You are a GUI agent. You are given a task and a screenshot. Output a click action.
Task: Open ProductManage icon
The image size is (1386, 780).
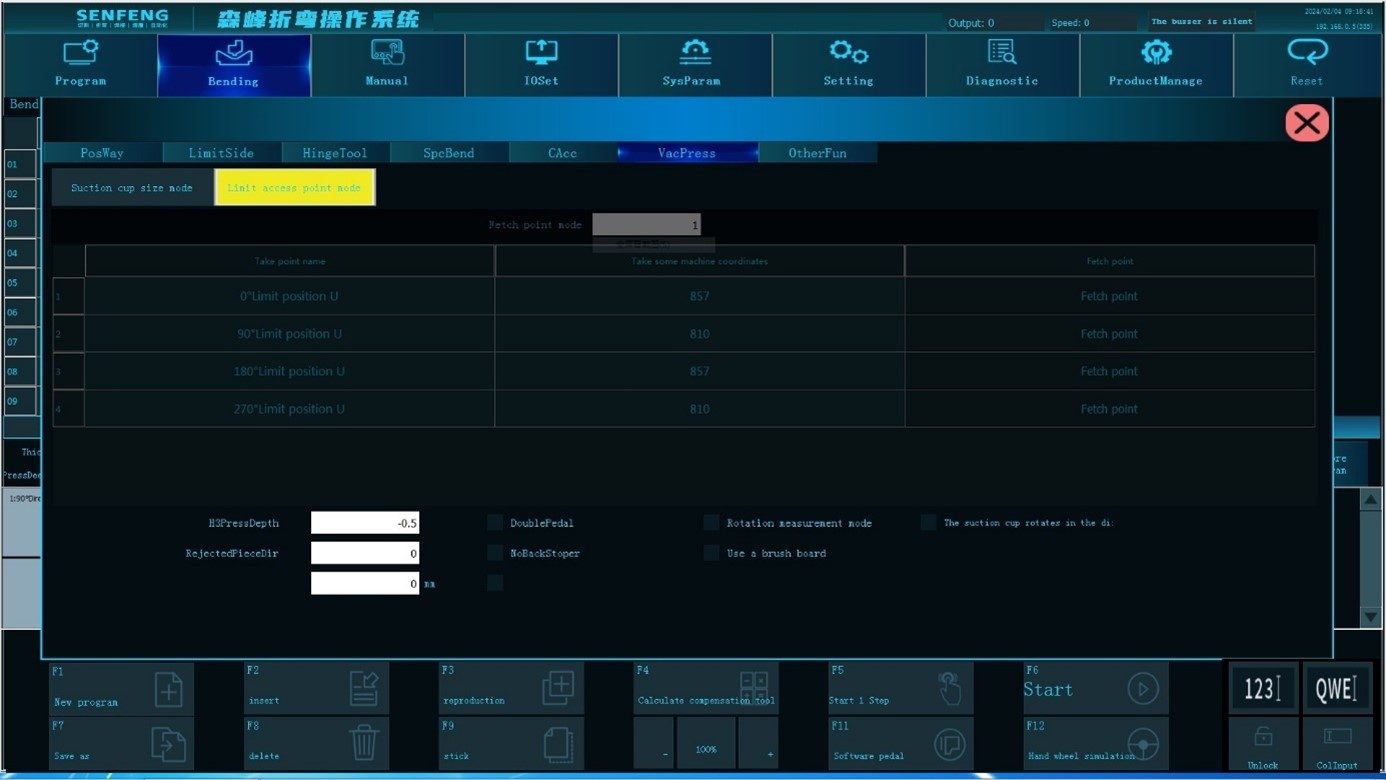coord(1156,53)
